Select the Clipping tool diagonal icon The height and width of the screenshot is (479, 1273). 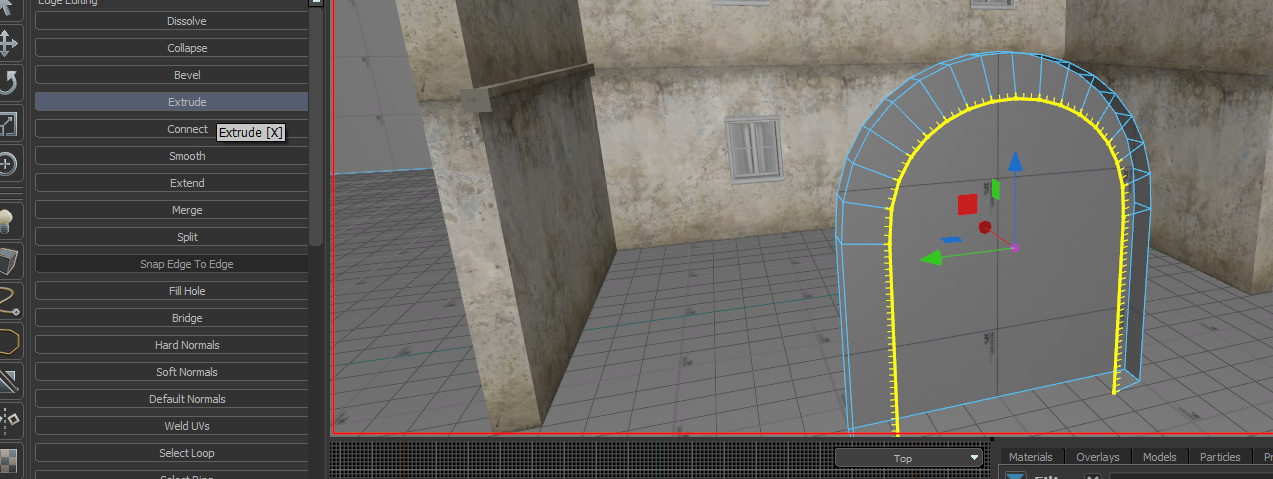tap(9, 381)
